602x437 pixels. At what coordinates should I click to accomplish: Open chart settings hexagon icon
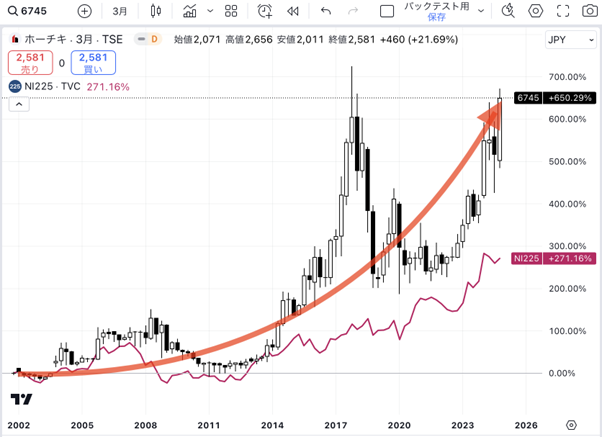pyautogui.click(x=536, y=11)
